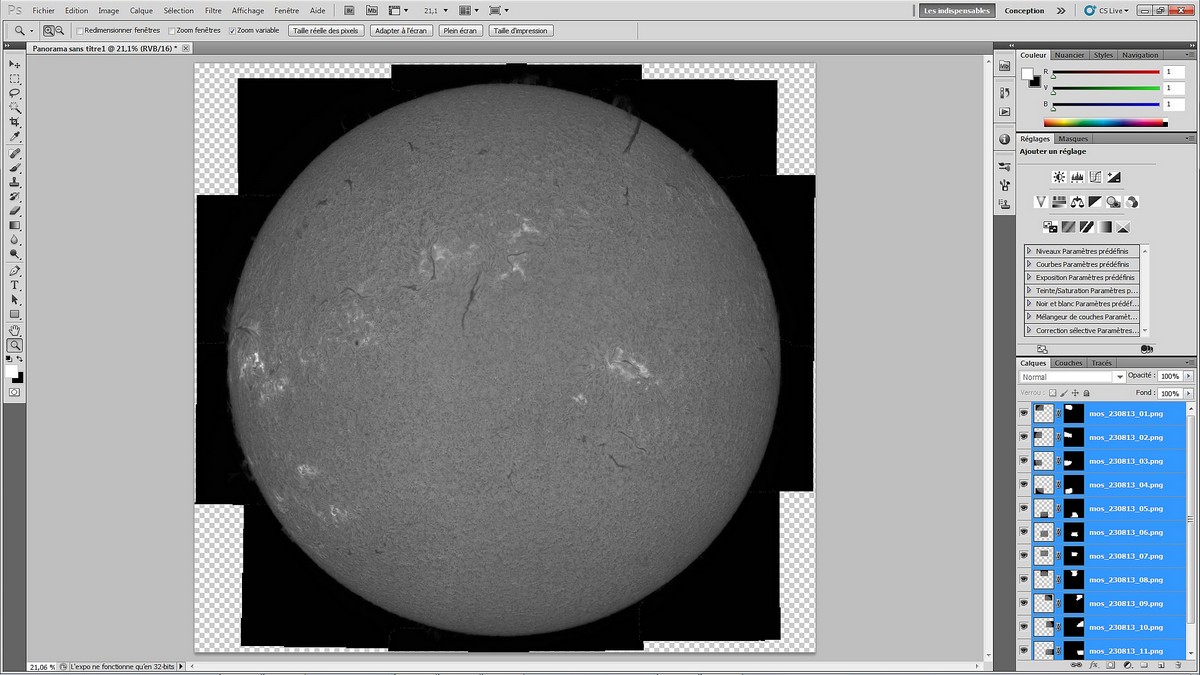Select the Move tool
The height and width of the screenshot is (675, 1200).
[x=15, y=64]
